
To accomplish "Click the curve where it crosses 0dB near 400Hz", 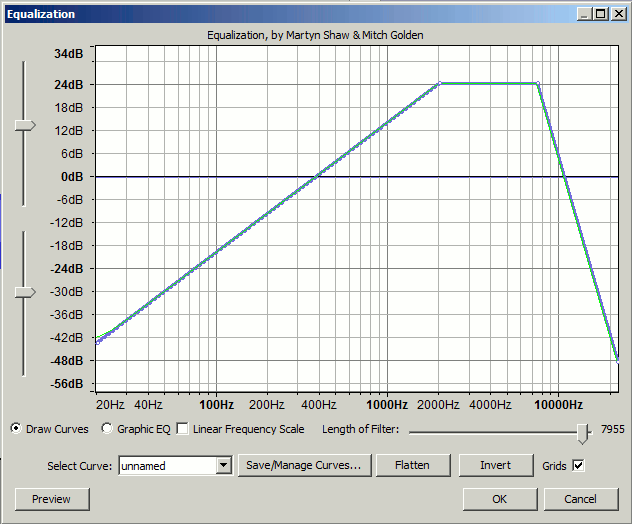I will click(317, 177).
